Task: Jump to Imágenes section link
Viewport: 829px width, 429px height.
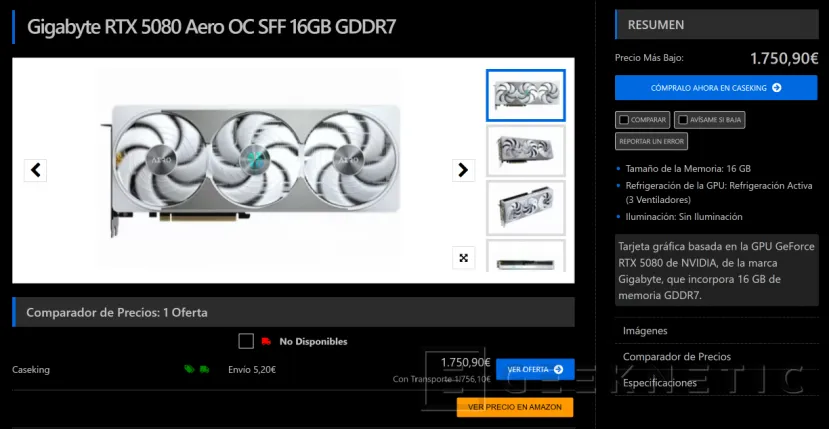Action: 645,331
